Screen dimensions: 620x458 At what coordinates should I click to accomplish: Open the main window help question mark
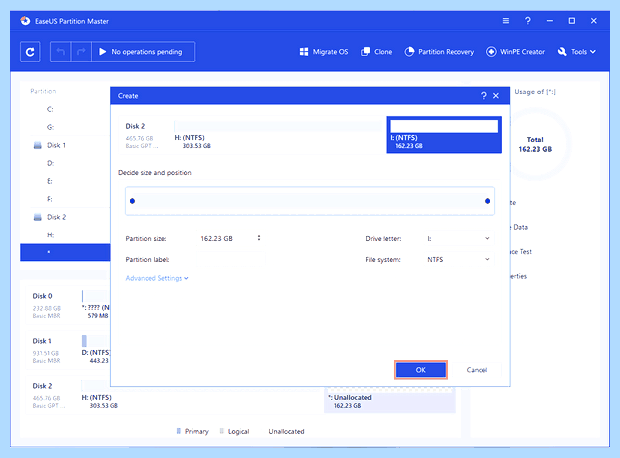pyautogui.click(x=527, y=21)
